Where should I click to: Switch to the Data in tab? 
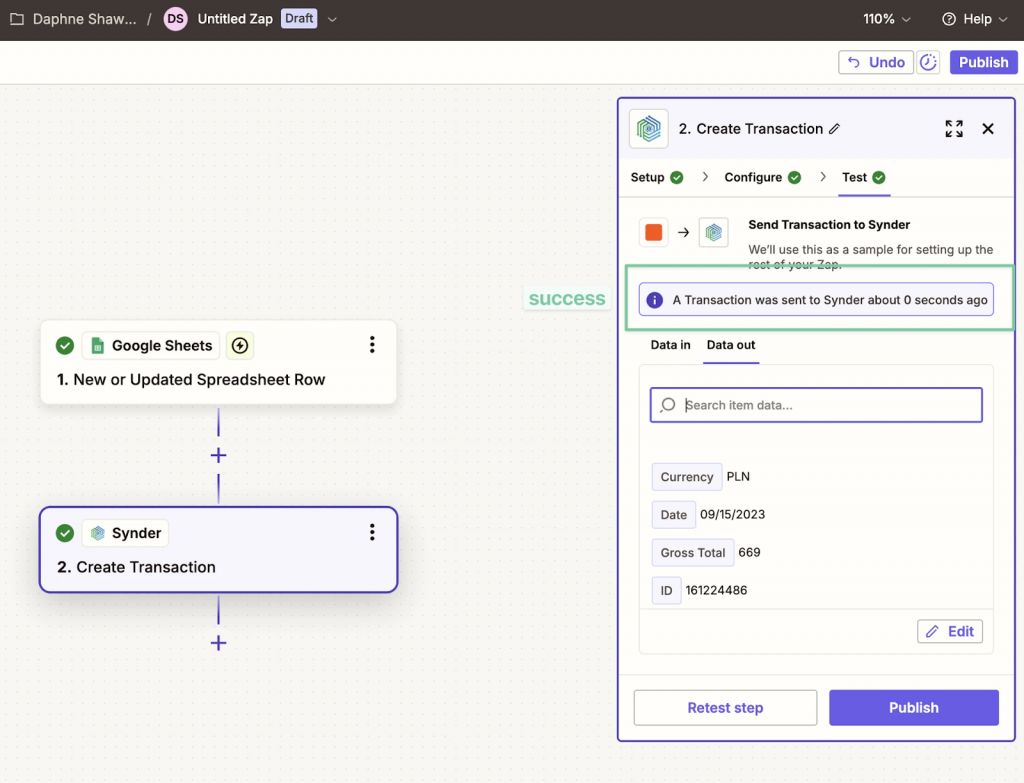coord(669,345)
